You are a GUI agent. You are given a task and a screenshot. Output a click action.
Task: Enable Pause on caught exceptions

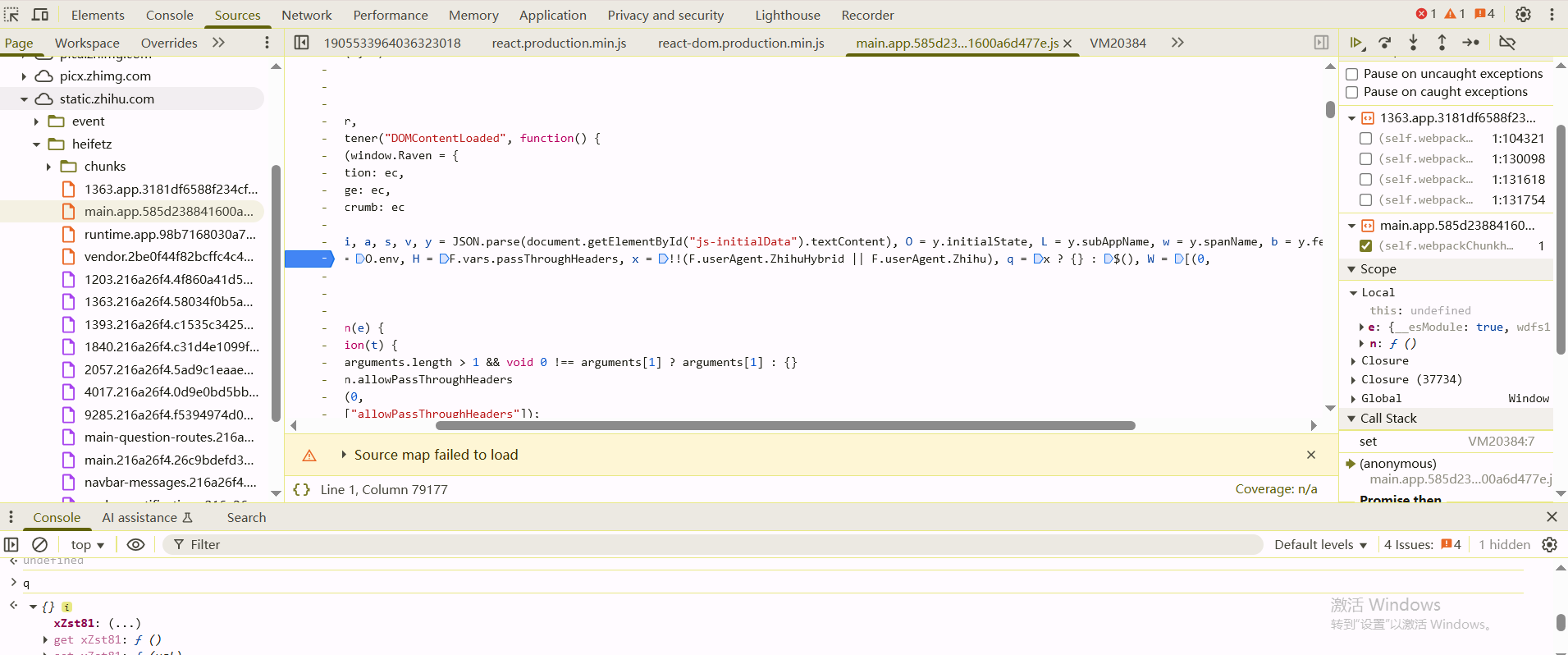click(x=1352, y=93)
